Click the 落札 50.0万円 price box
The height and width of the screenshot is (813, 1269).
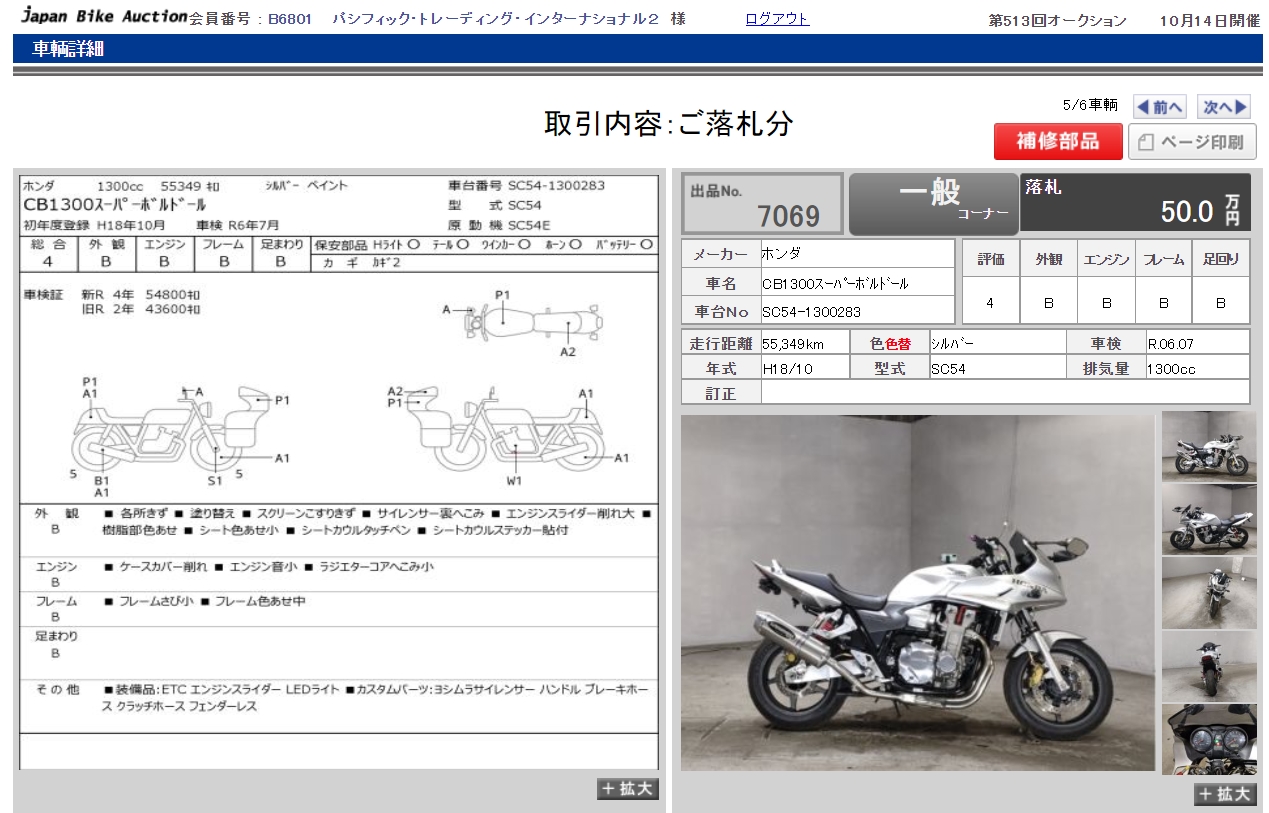(x=1135, y=204)
